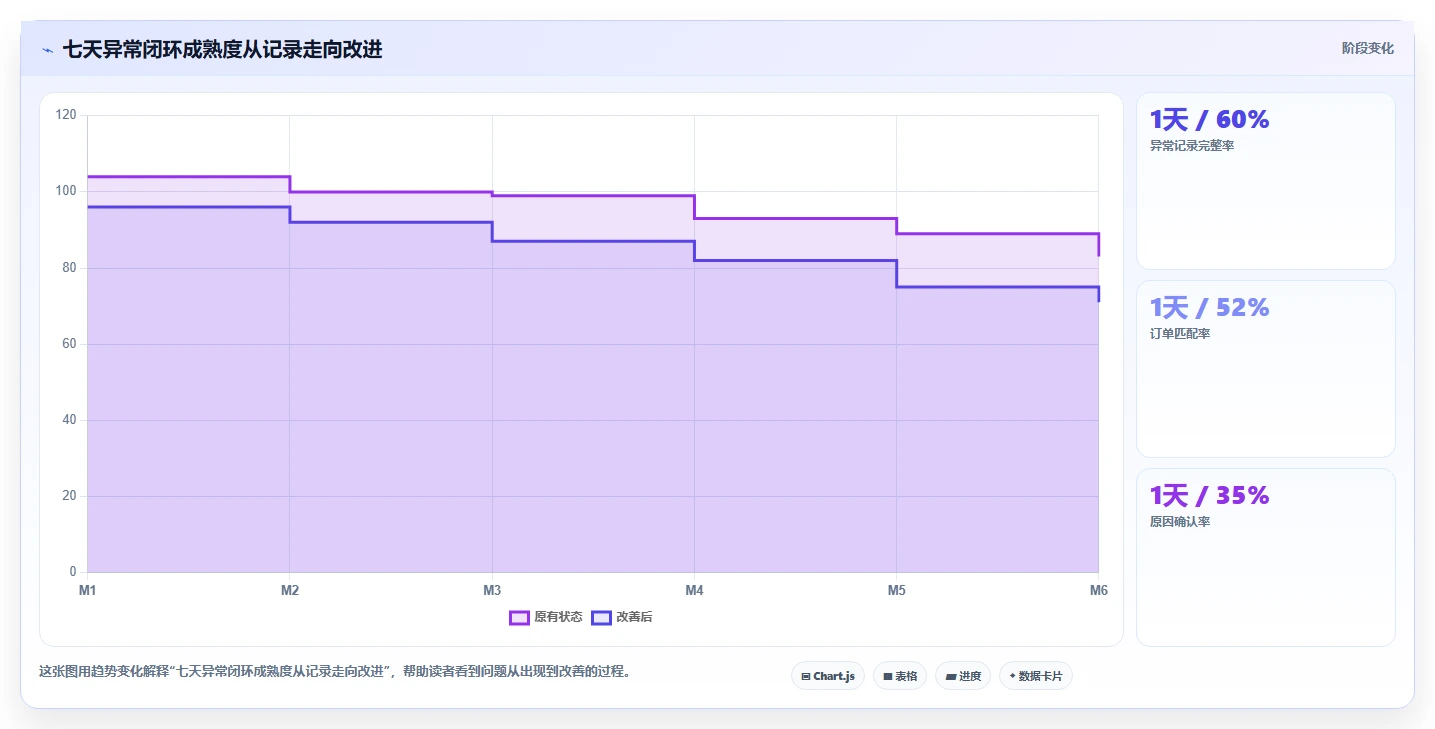Click the 80 y-axis label

click(x=69, y=268)
